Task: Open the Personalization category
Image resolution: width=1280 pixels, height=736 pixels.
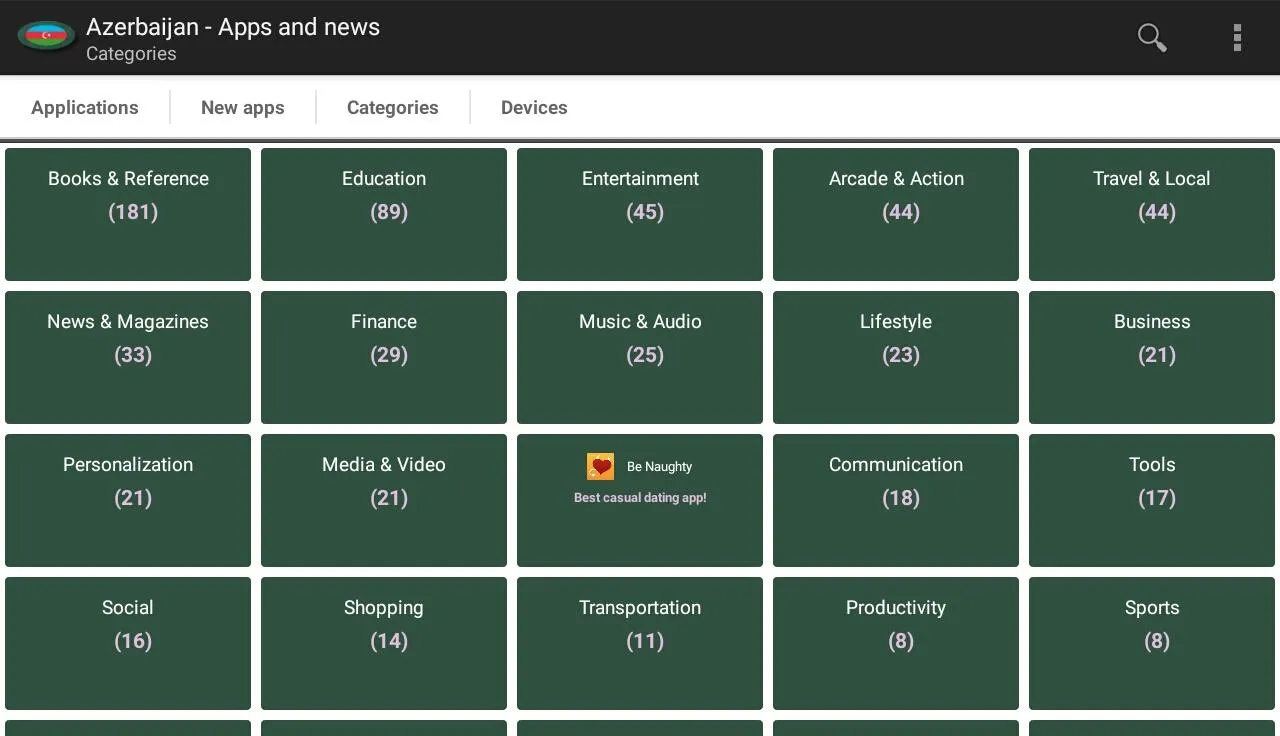Action: tap(128, 500)
